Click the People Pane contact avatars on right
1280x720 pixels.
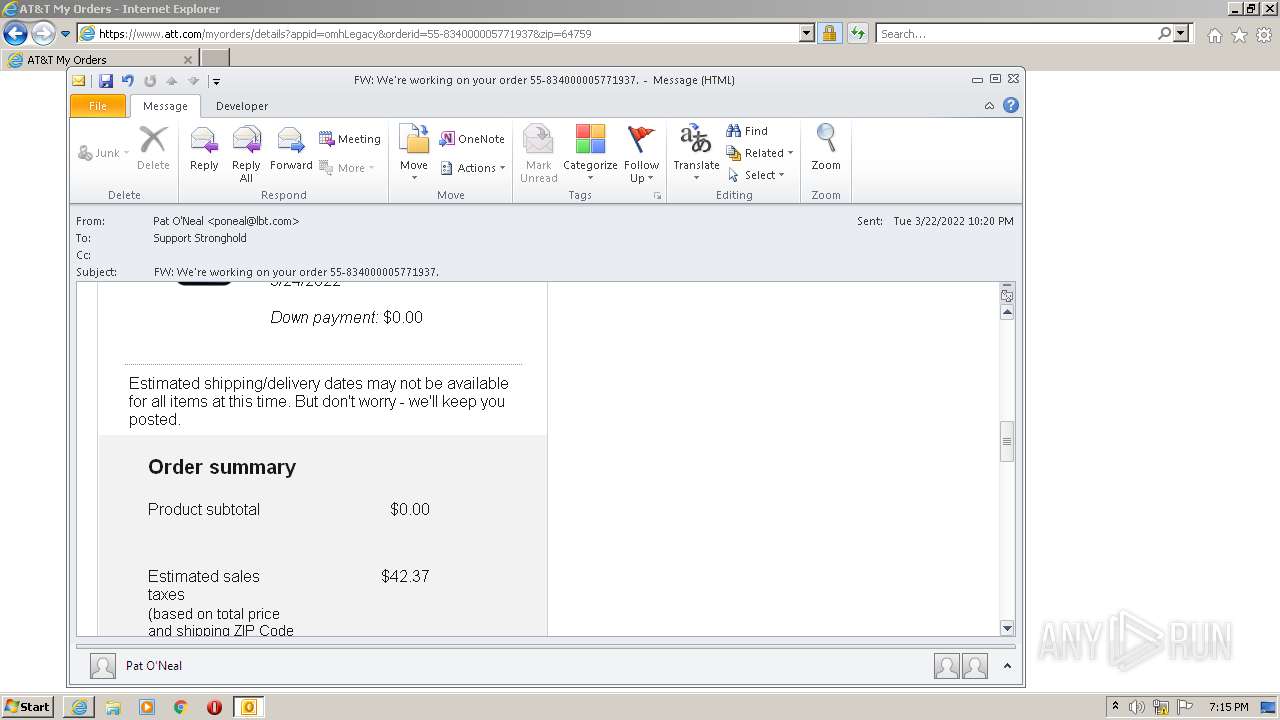pyautogui.click(x=961, y=666)
